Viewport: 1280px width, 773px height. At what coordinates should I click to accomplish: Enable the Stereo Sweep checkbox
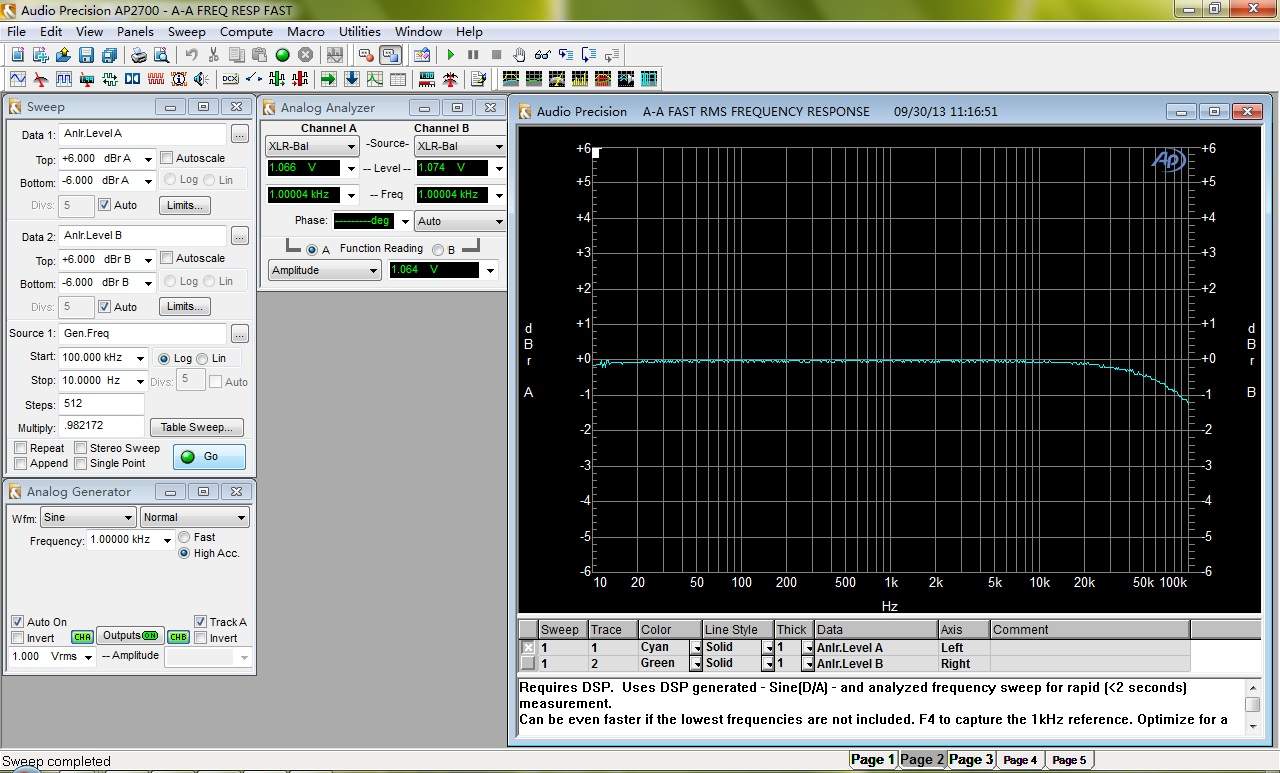pos(80,448)
